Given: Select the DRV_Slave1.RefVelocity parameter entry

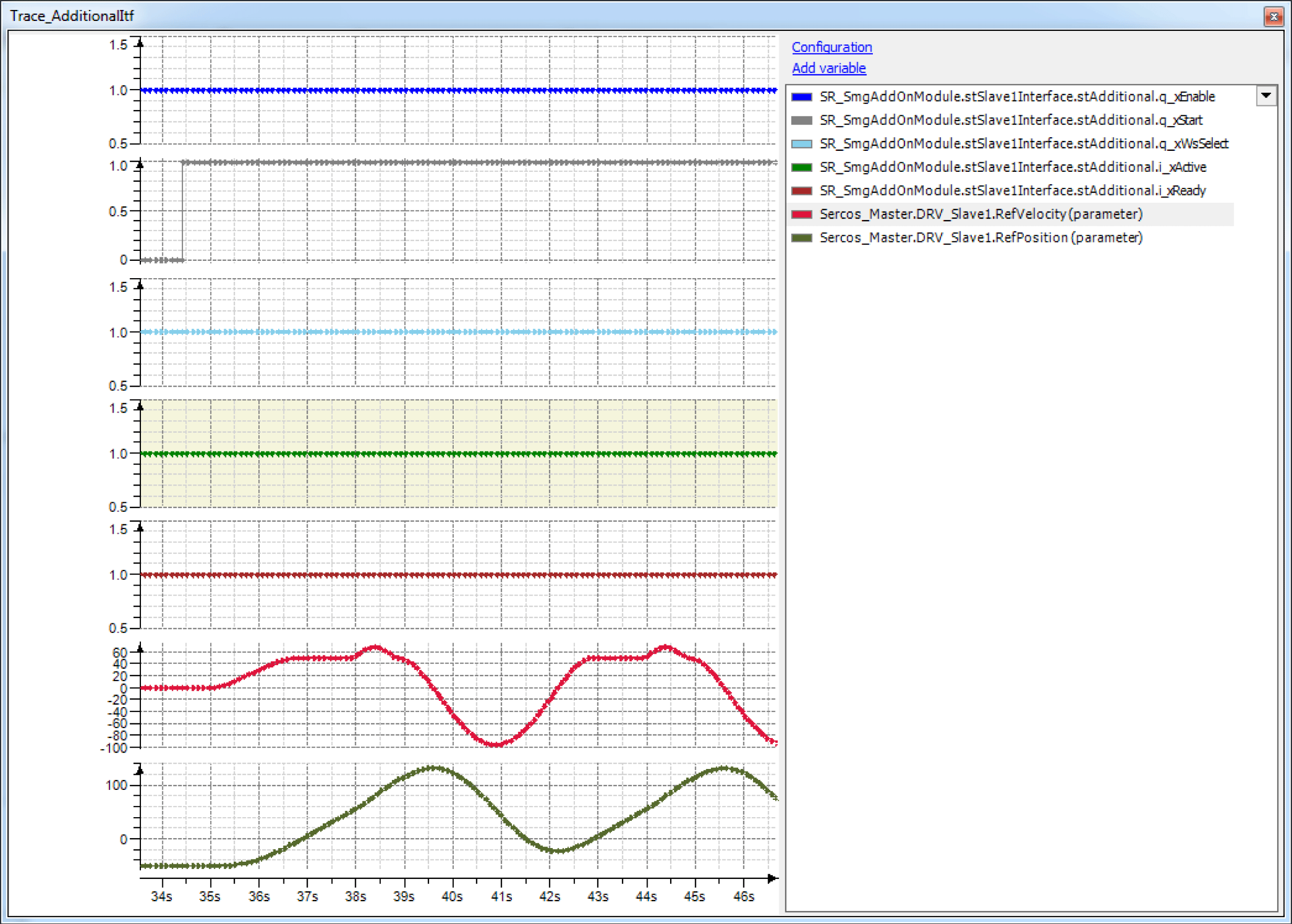Looking at the screenshot, I should coord(981,215).
